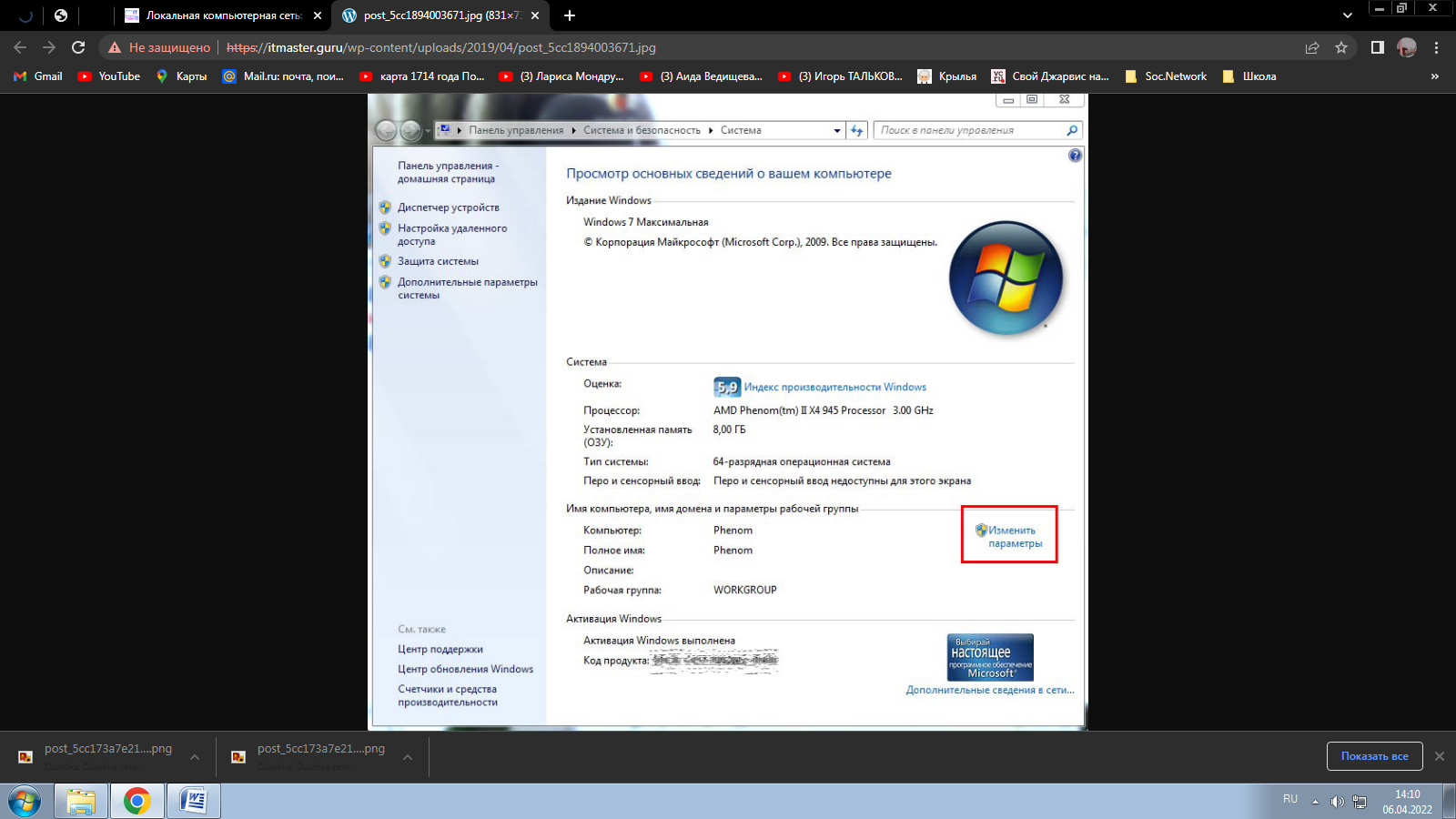This screenshot has height=819, width=1456.
Task: Open Chrome side panel
Action: pyautogui.click(x=1378, y=47)
